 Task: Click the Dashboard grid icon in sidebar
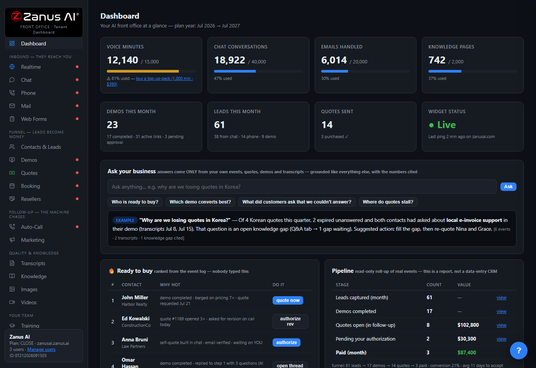tap(12, 43)
